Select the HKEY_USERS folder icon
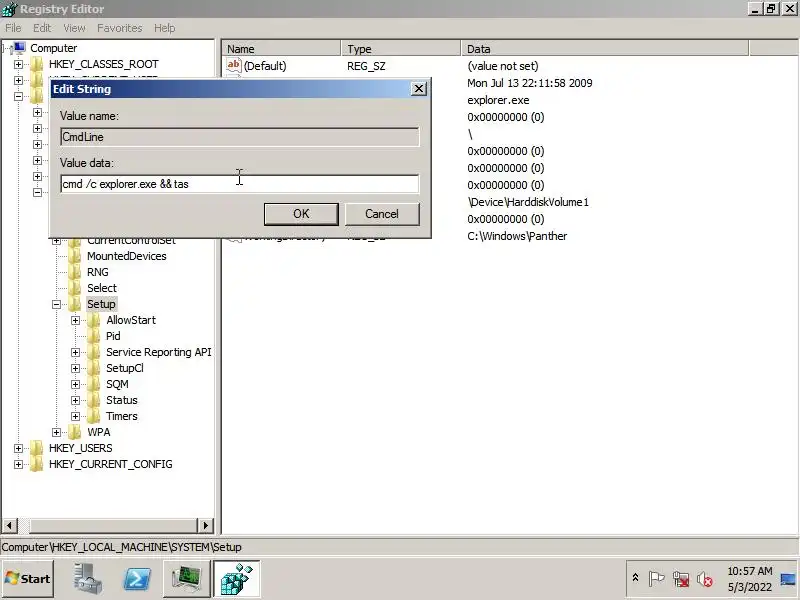Screen dimensions: 800x600 (37, 448)
